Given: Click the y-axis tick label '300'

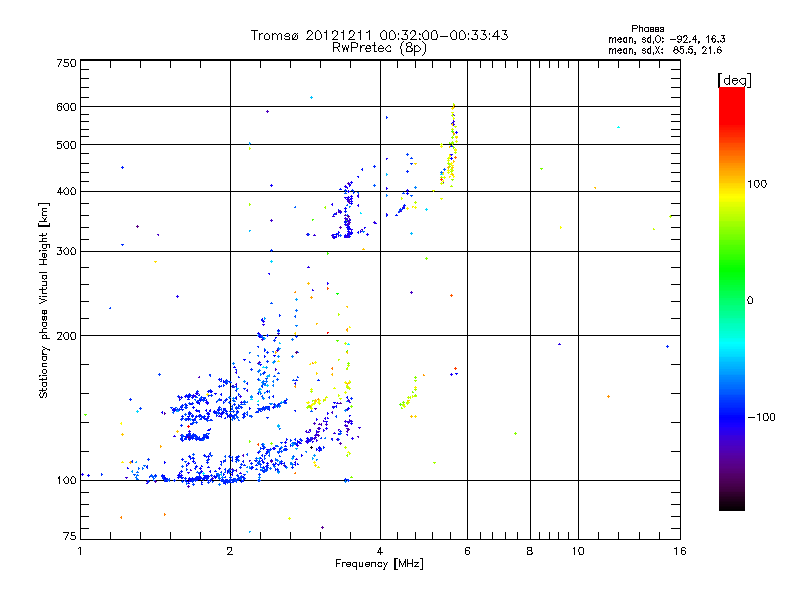Looking at the screenshot, I should coord(66,252).
